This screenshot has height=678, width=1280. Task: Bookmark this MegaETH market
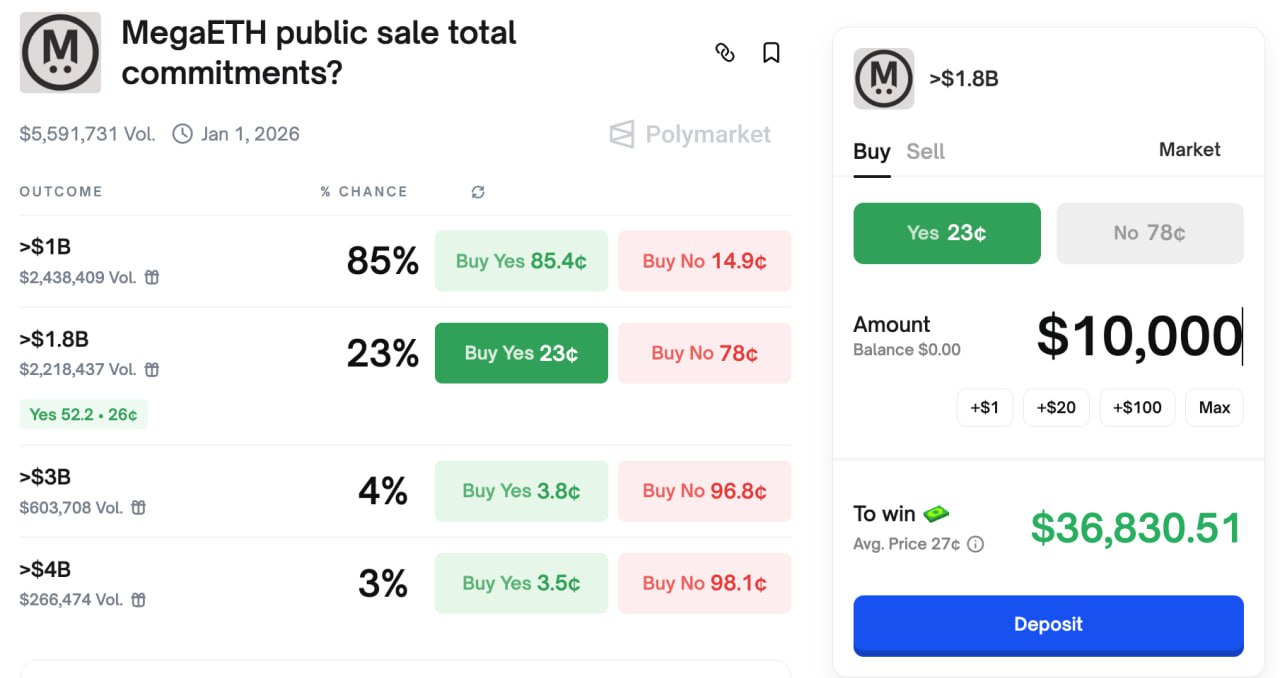(x=771, y=53)
